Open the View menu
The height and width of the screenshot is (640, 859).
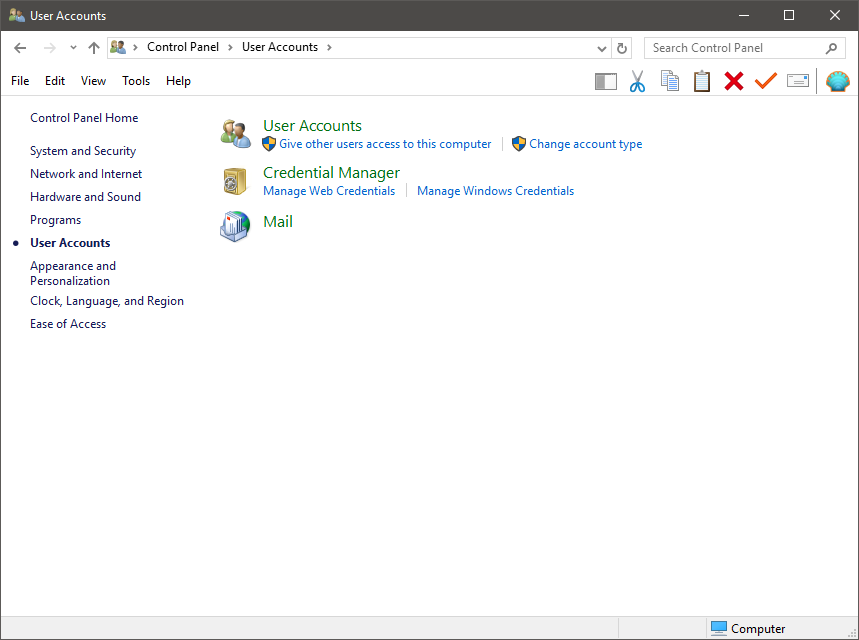[x=93, y=81]
